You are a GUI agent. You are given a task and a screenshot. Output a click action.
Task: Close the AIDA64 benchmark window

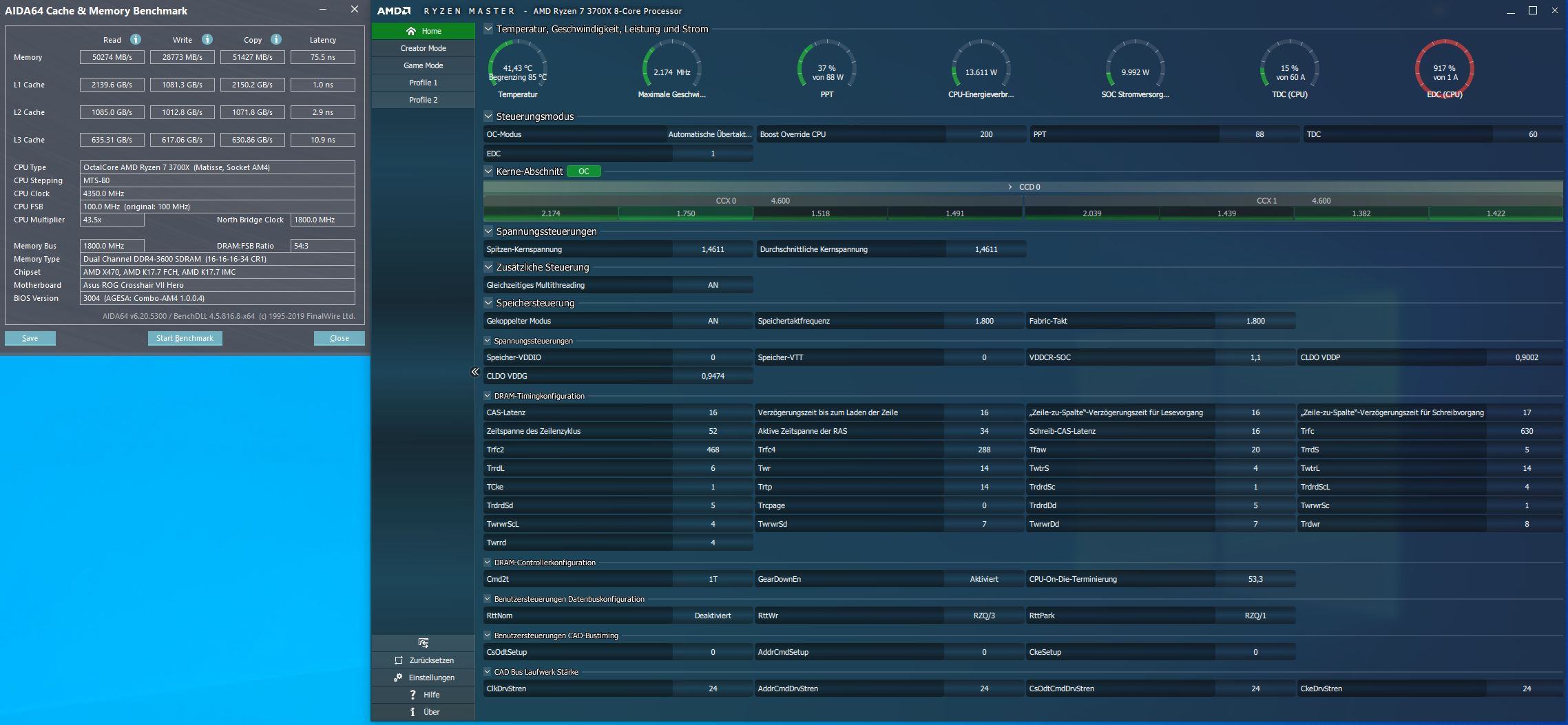coord(355,10)
